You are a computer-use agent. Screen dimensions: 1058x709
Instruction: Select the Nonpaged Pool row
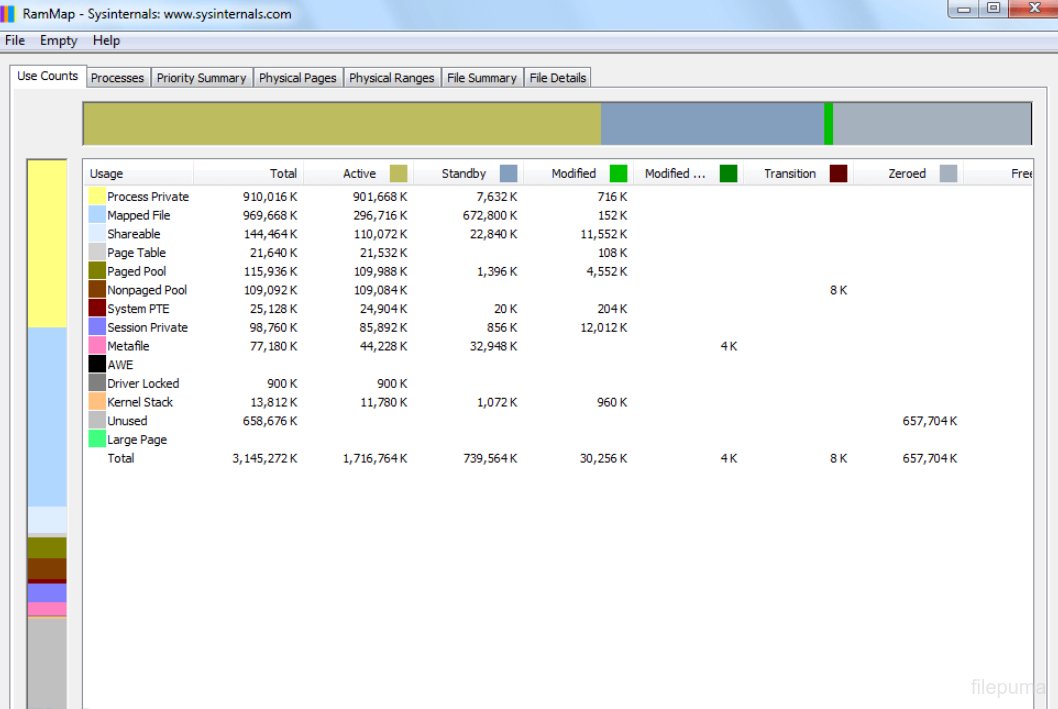point(145,289)
